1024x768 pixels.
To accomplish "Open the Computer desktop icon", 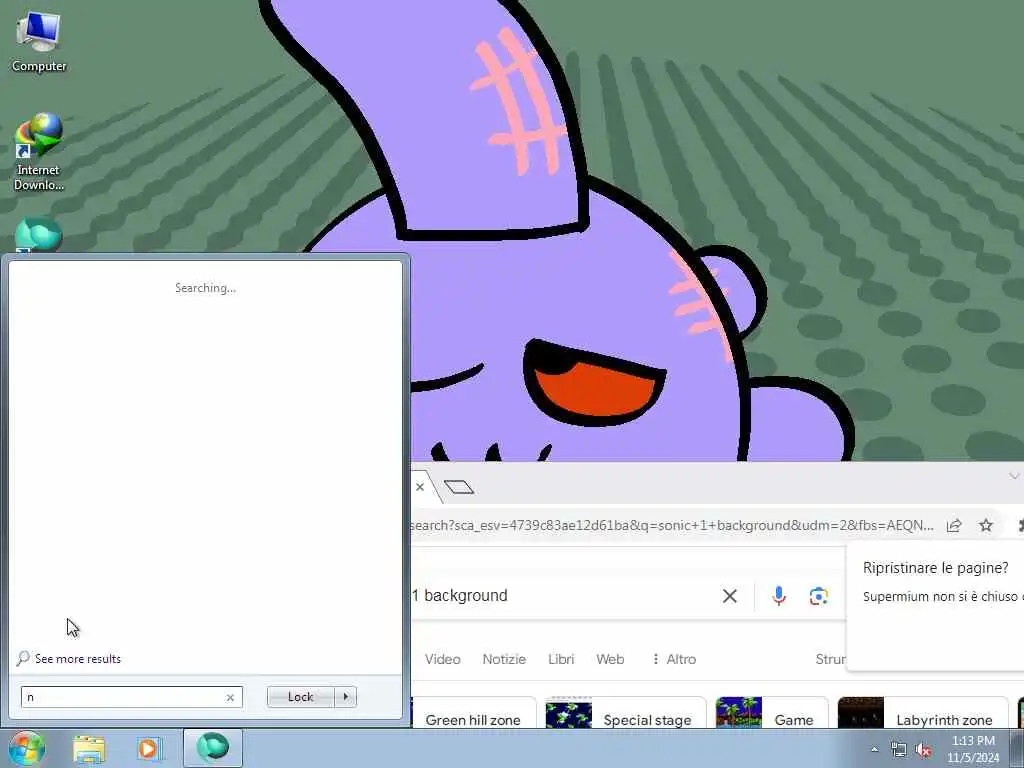I will click(x=39, y=42).
